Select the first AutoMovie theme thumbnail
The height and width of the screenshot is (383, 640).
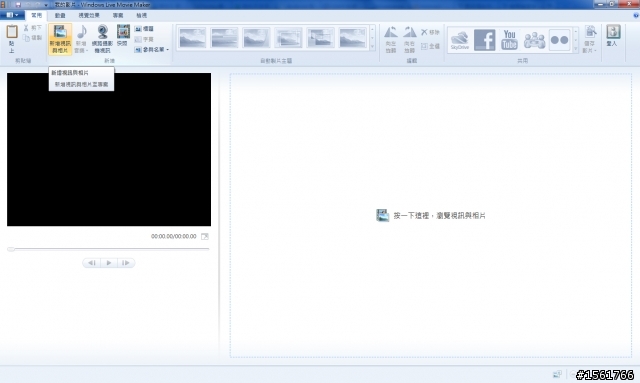tap(192, 38)
